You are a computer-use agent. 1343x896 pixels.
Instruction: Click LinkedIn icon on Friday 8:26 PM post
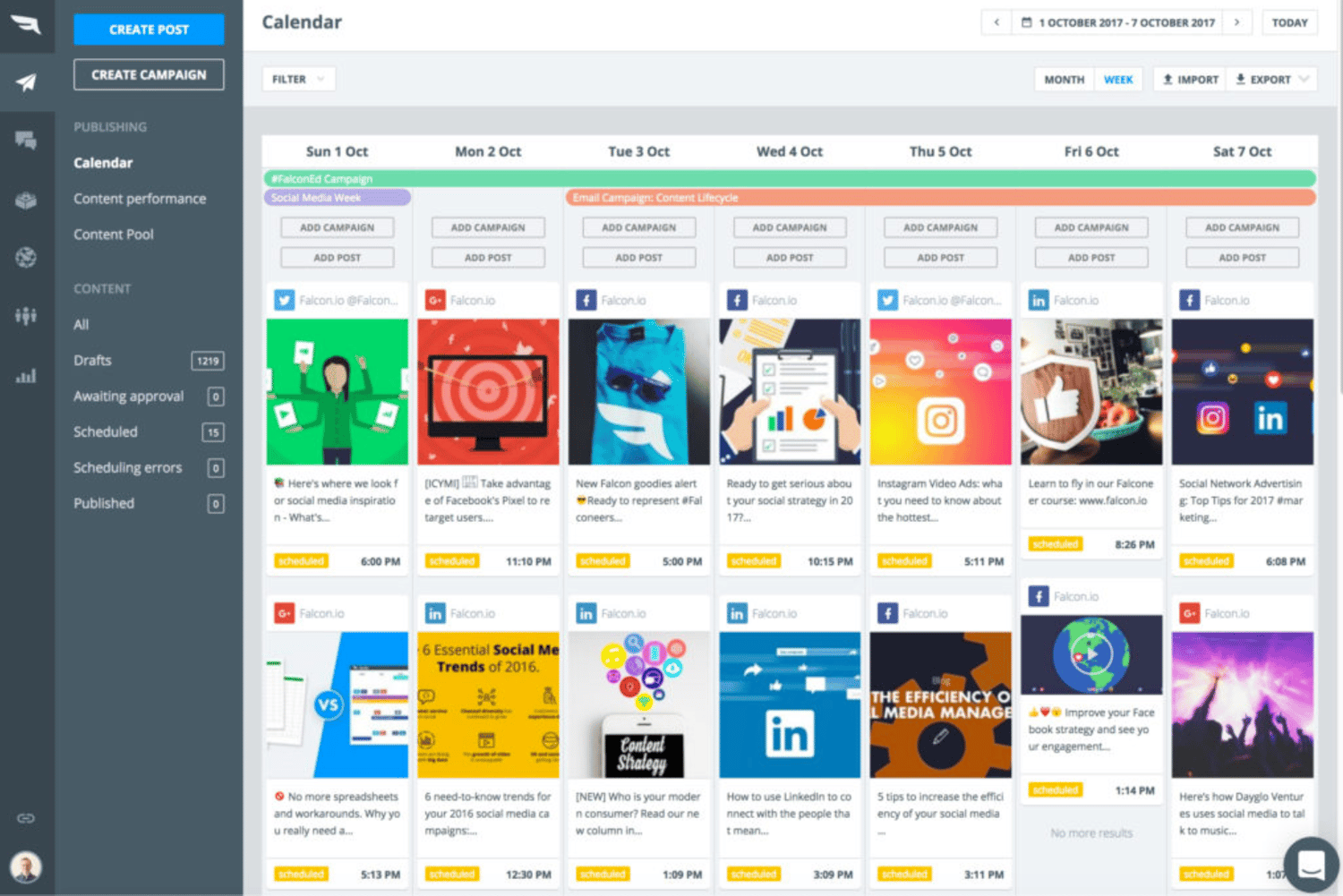coord(1039,300)
